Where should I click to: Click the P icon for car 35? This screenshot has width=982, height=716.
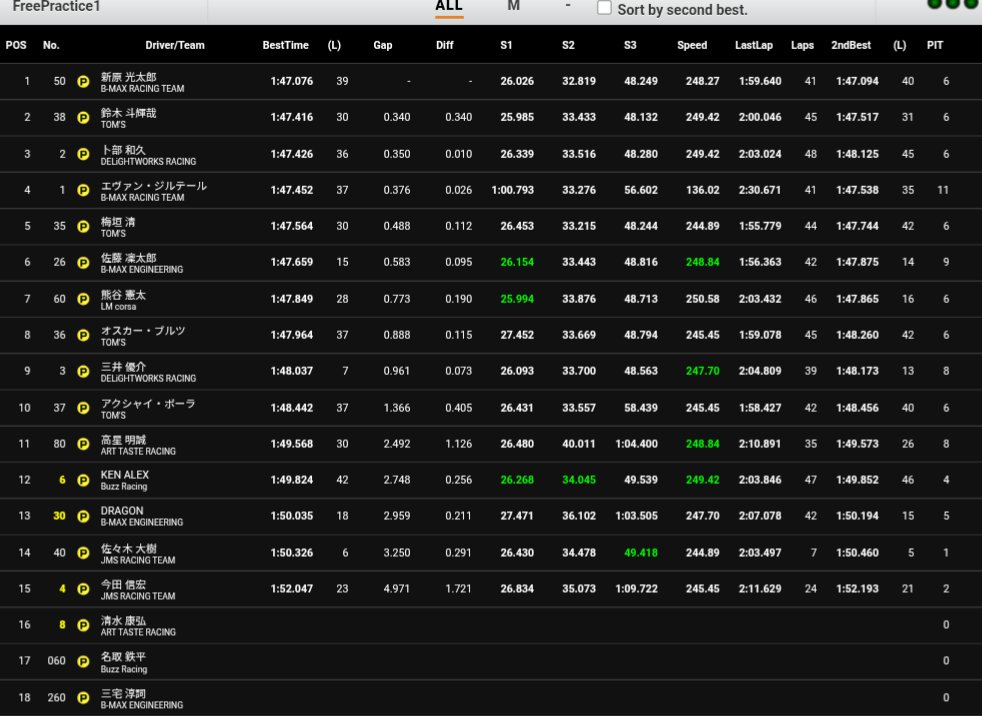[x=83, y=226]
